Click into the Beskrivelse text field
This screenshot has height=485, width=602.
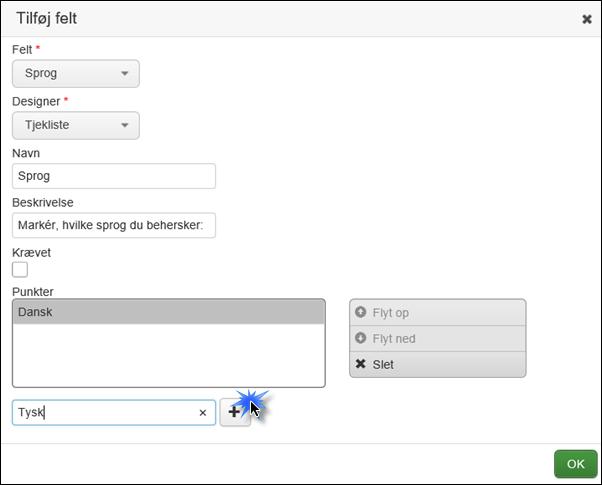tap(114, 225)
